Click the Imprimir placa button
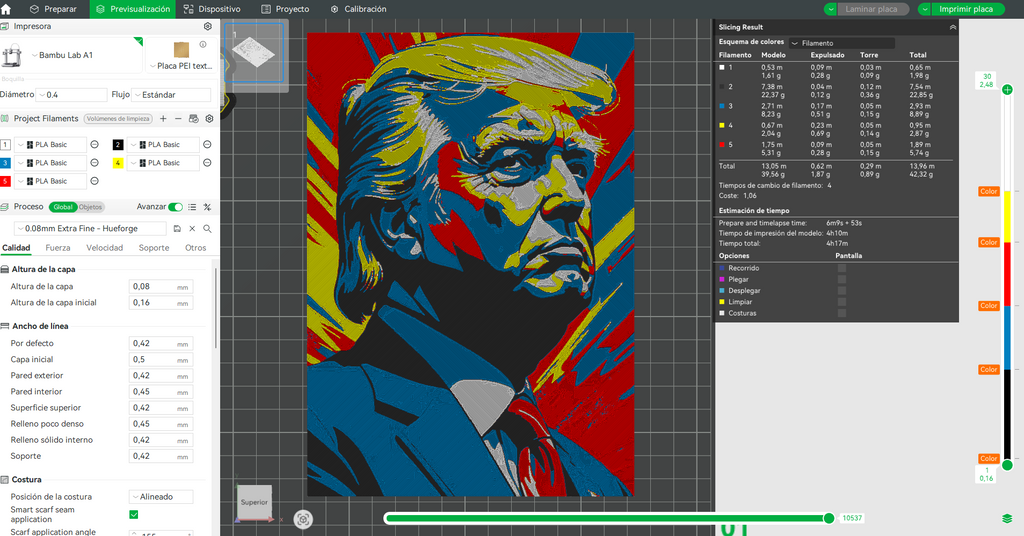 pos(966,9)
